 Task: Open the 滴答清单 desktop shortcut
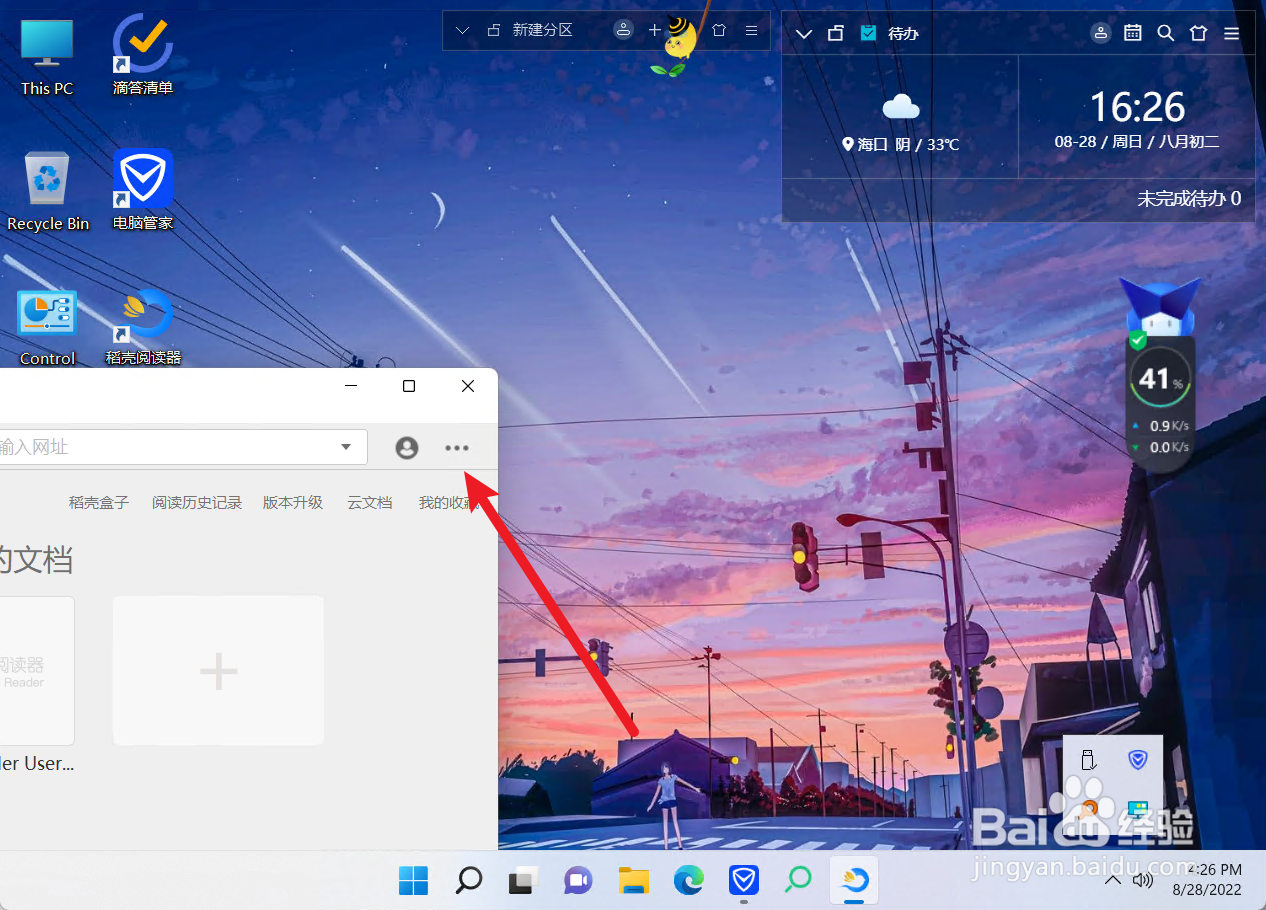pyautogui.click(x=143, y=55)
